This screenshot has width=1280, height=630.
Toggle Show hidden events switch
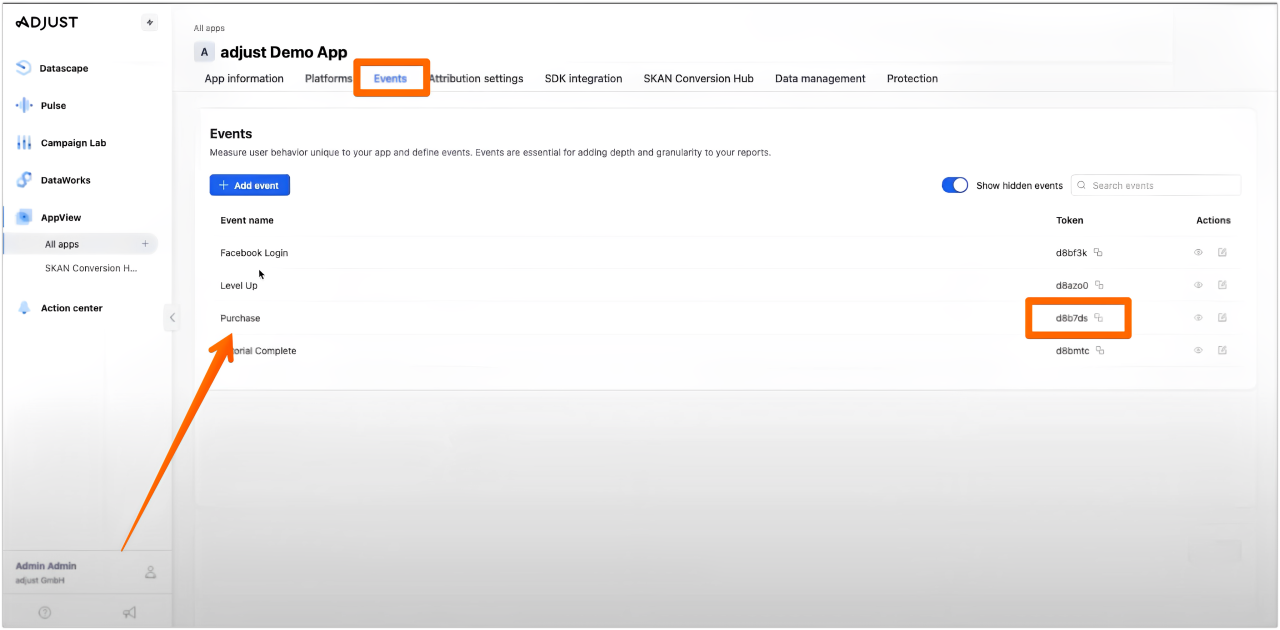[955, 185]
